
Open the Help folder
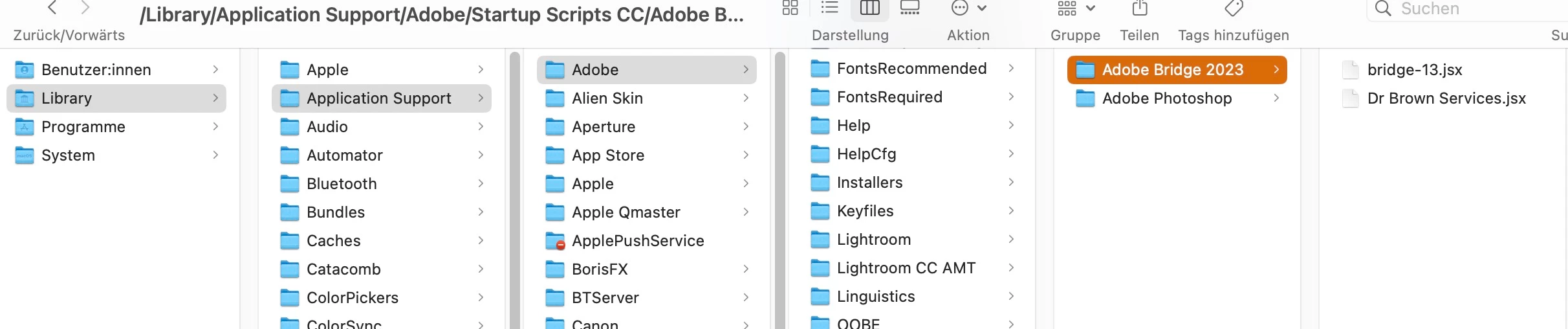tap(912, 125)
